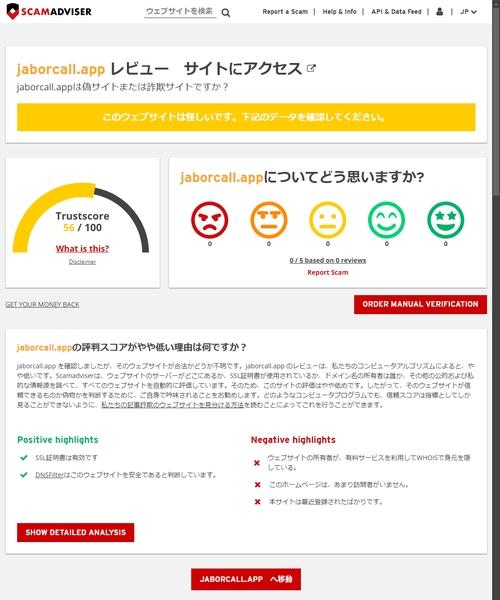Select the star-eyed green face rating
The width and height of the screenshot is (500, 600).
[445, 220]
